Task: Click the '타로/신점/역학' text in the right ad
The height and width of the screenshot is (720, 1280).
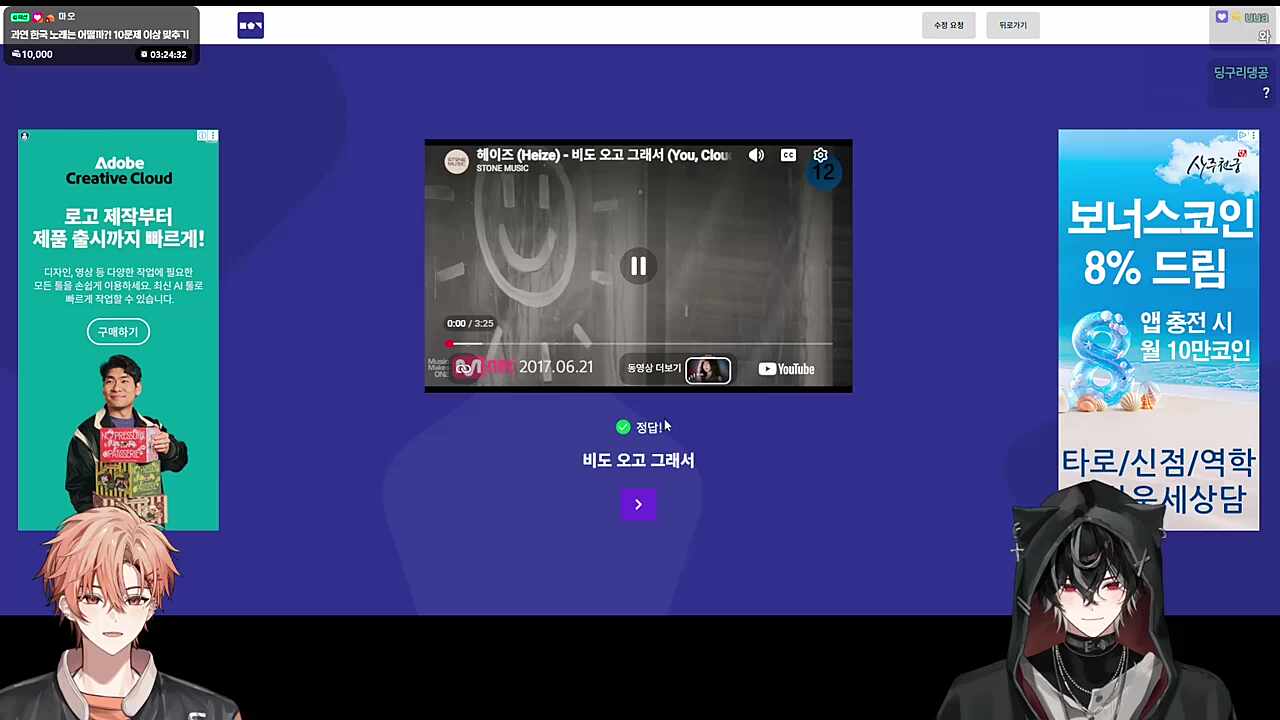Action: 1158,463
